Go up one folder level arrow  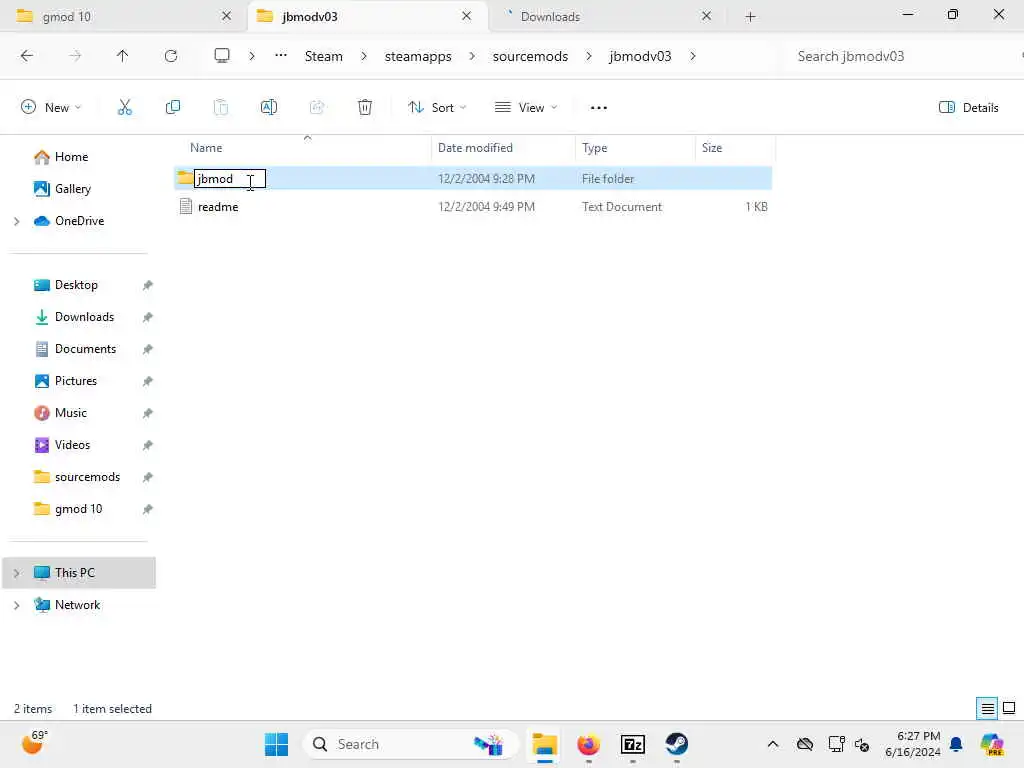coord(122,56)
